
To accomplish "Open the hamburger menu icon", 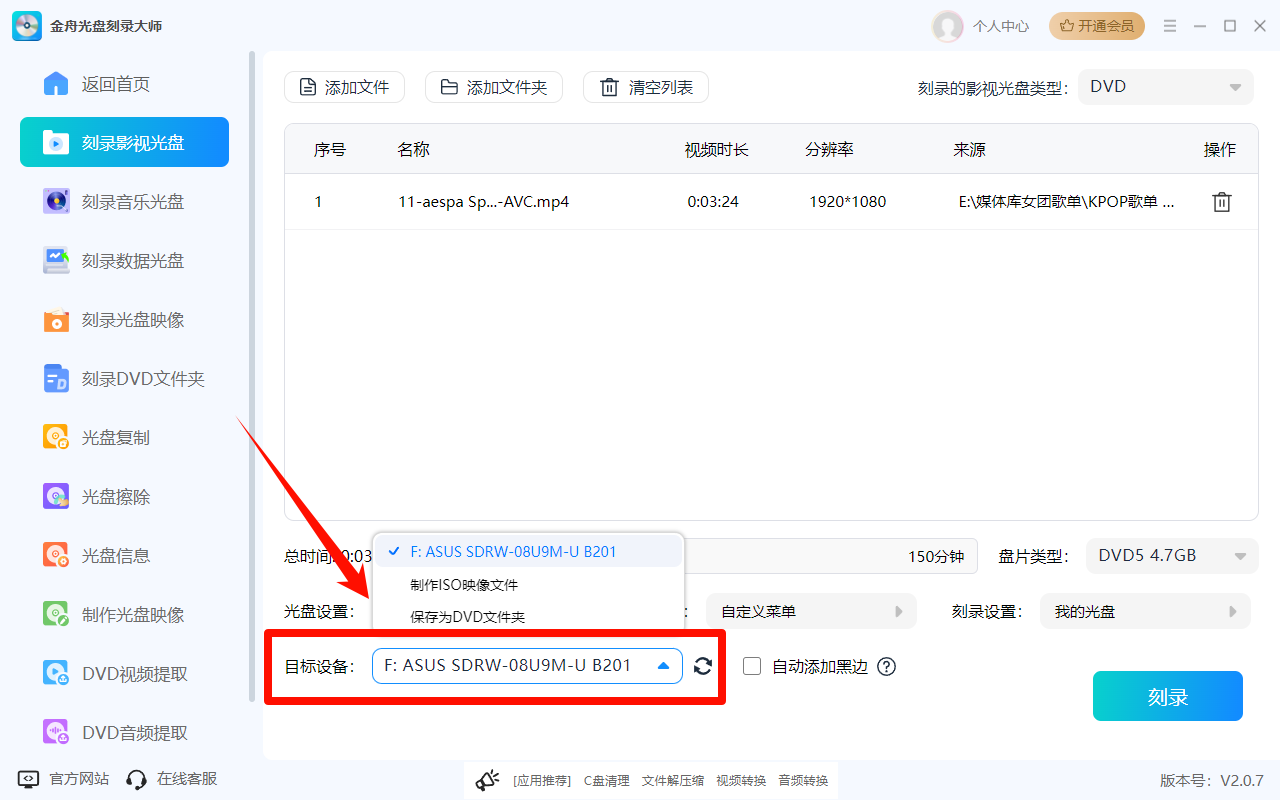I will (1170, 26).
